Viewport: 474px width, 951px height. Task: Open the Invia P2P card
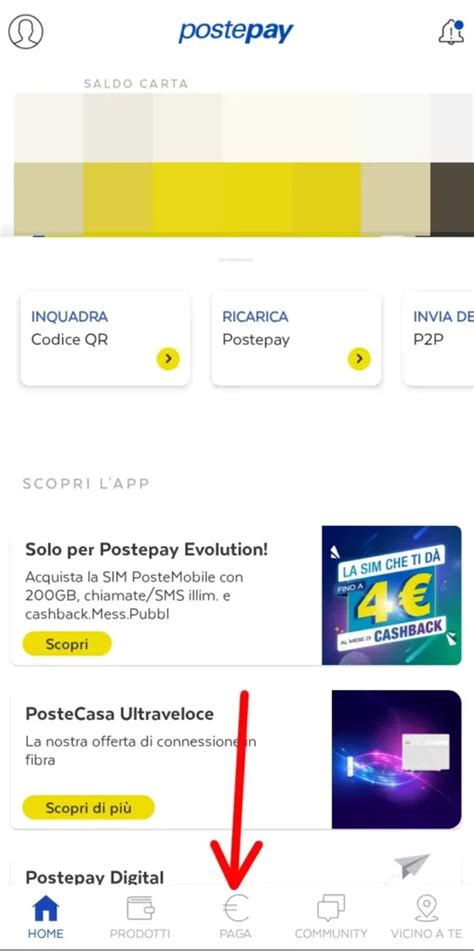(438, 338)
